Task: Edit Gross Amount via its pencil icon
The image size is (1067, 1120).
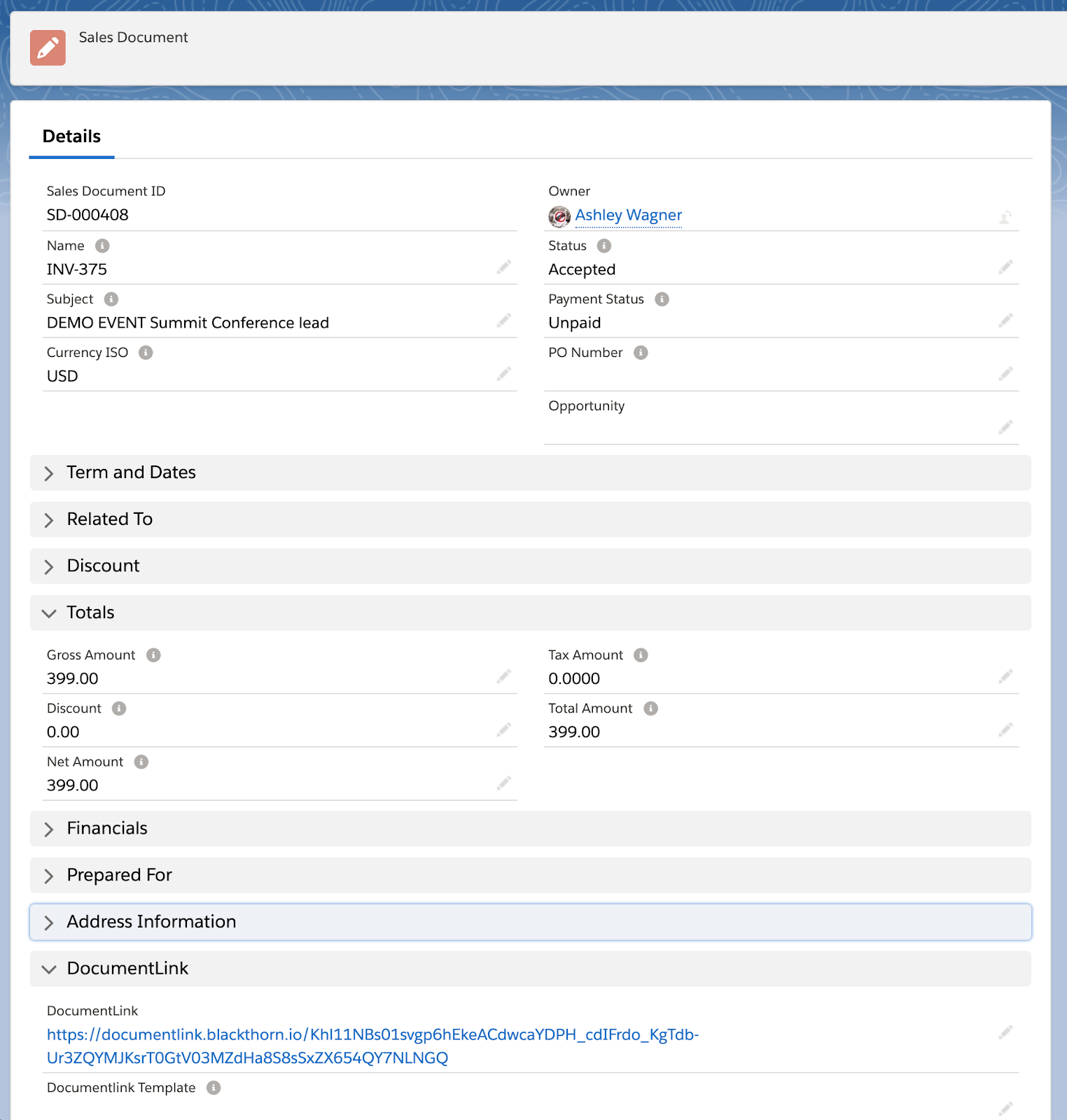Action: click(x=504, y=676)
